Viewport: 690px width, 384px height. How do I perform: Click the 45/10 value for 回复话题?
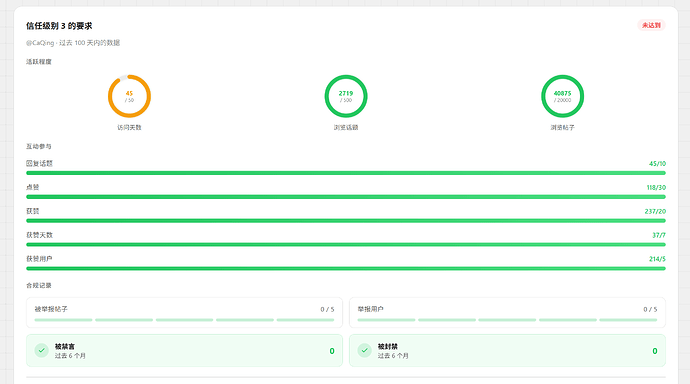pyautogui.click(x=657, y=163)
